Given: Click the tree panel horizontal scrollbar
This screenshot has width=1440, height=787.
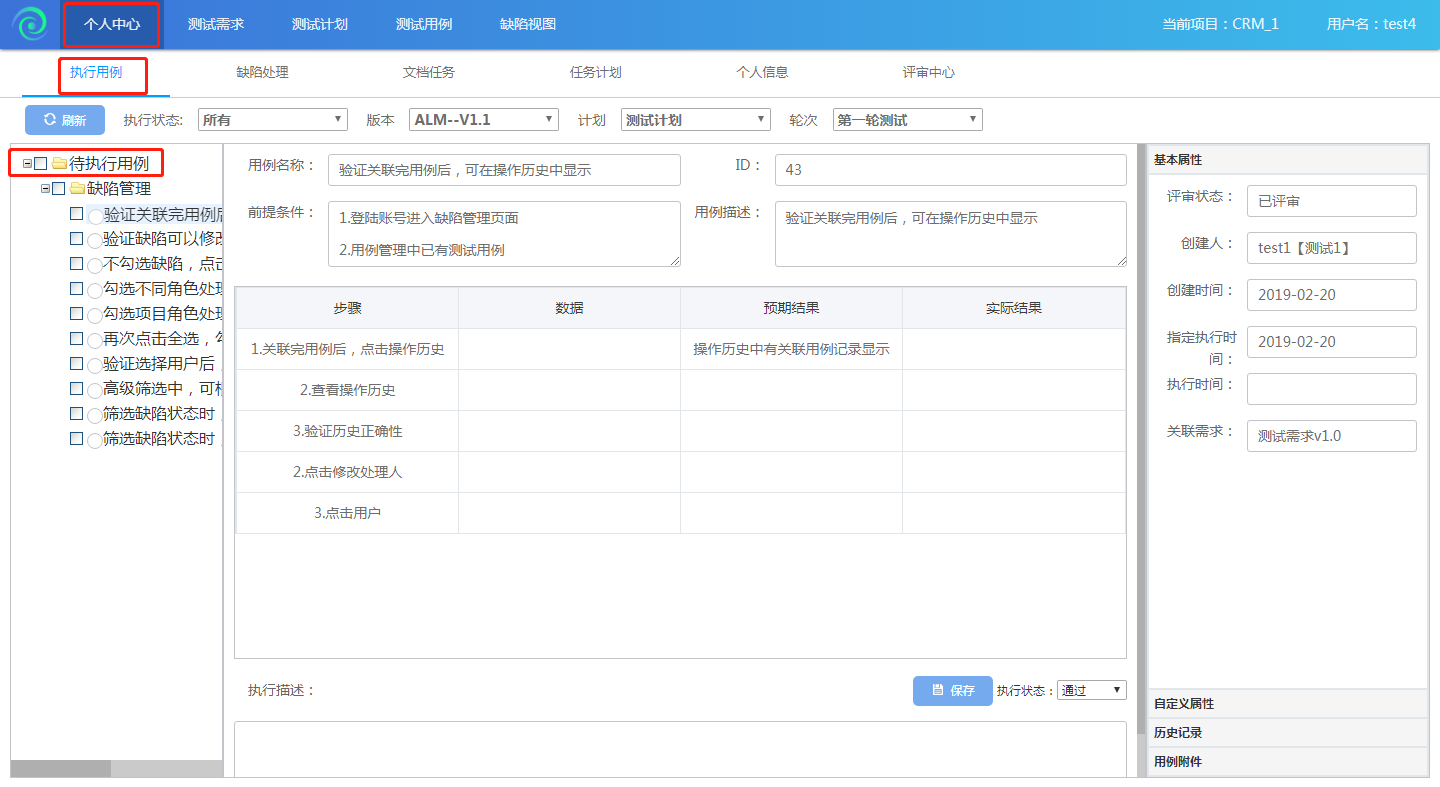Looking at the screenshot, I should (61, 768).
